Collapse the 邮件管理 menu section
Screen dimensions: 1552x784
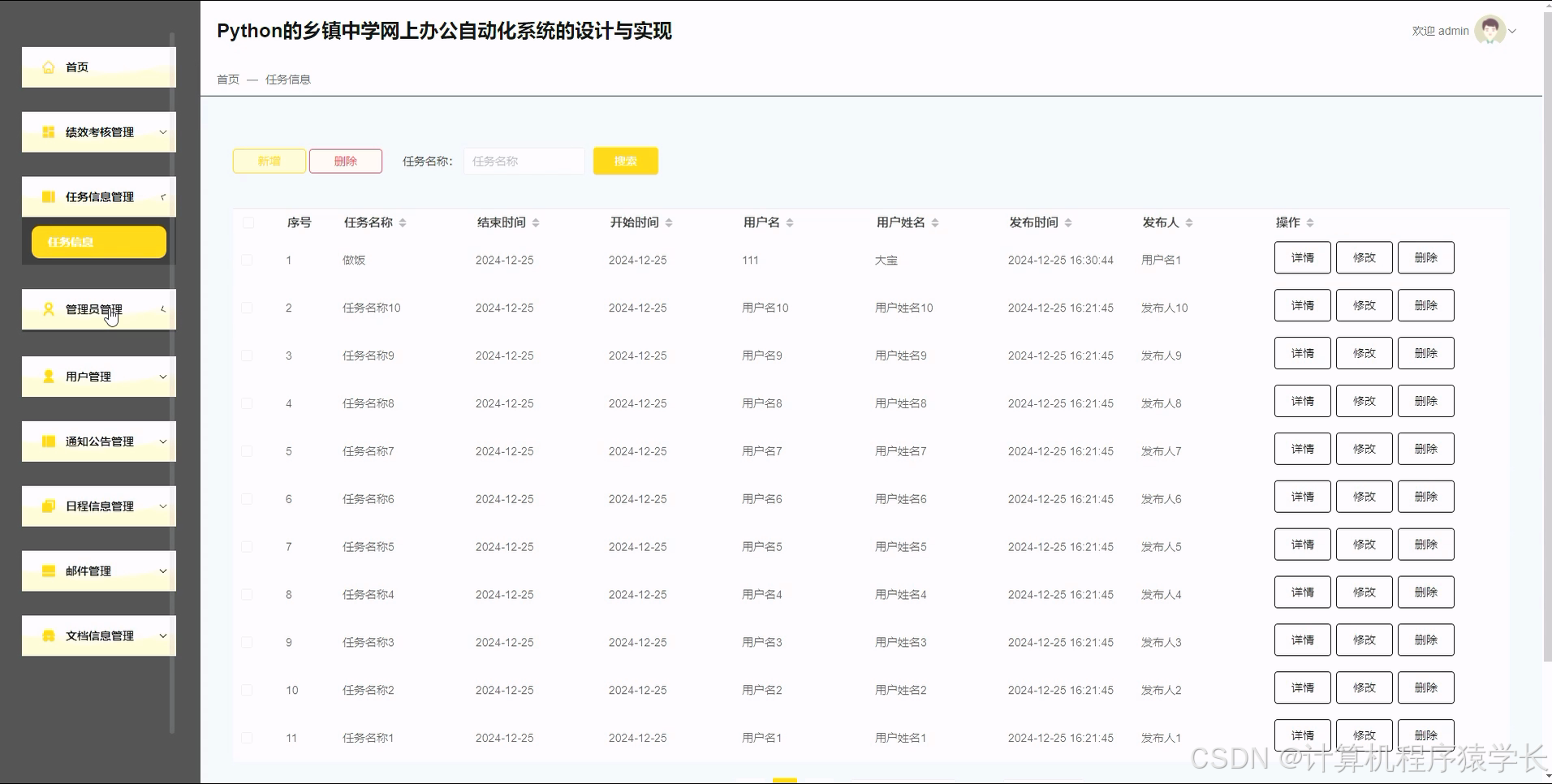coord(162,571)
